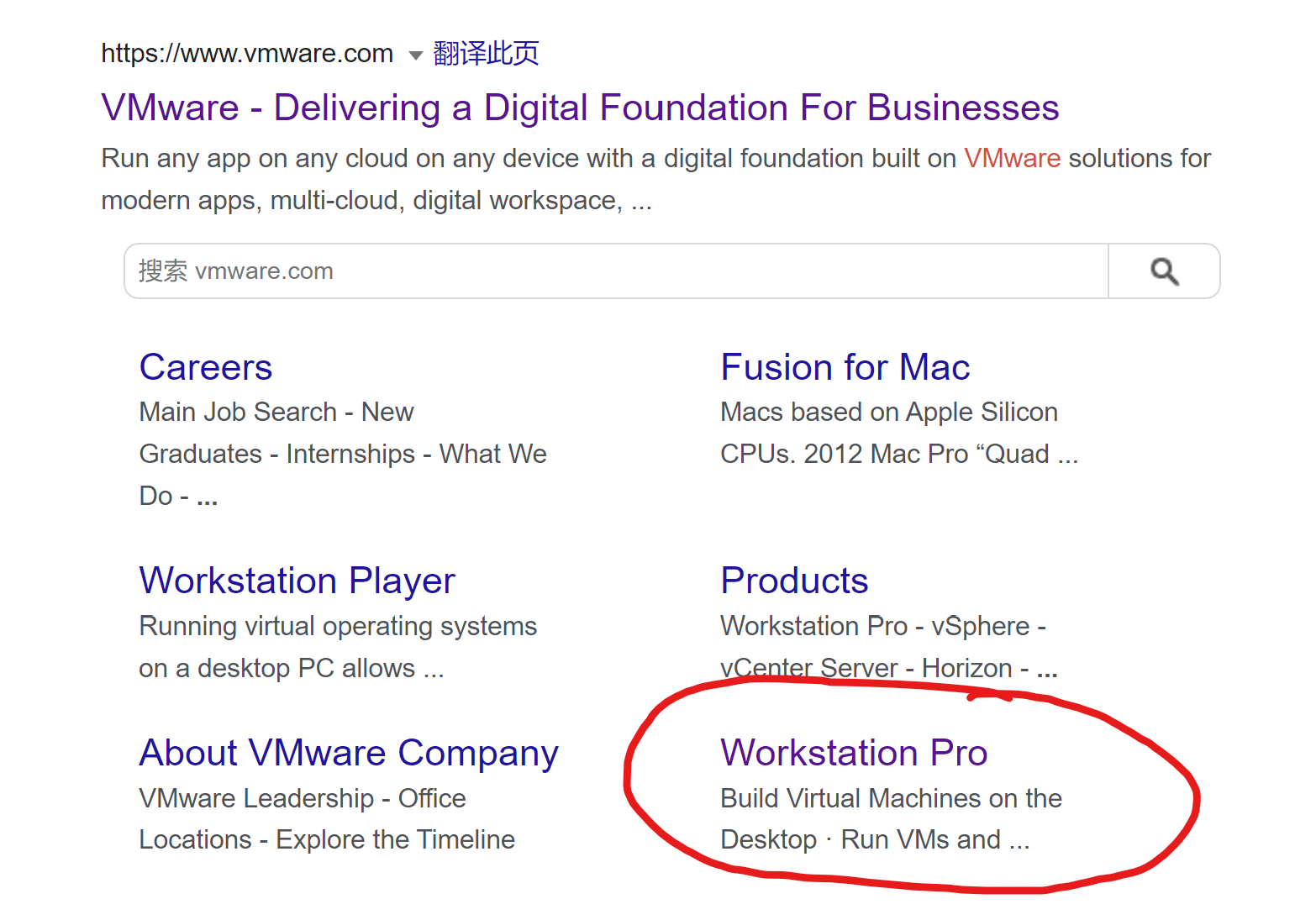
Task: Open the Careers sitelink
Action: [x=206, y=367]
